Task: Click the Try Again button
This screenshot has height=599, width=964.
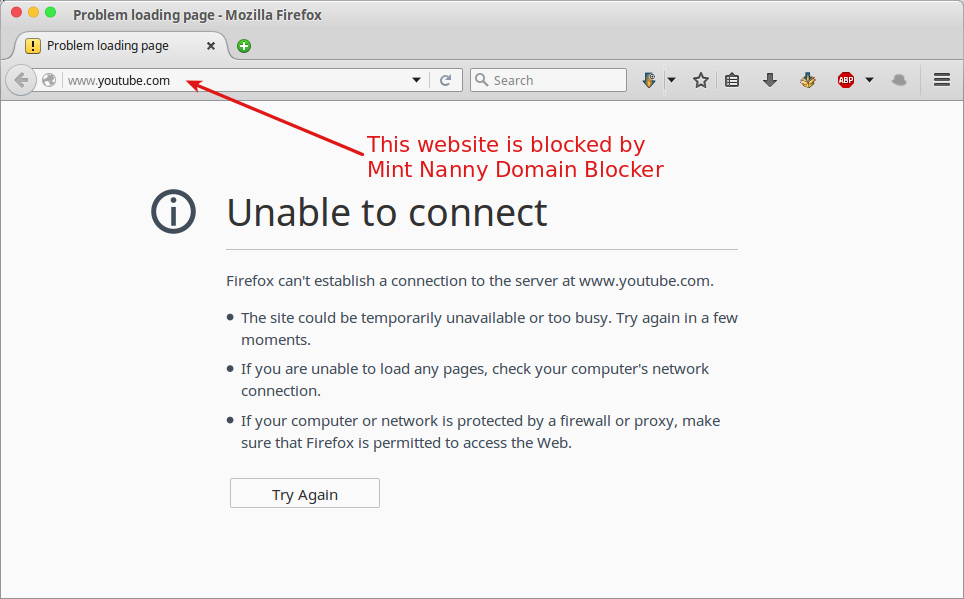Action: 305,493
